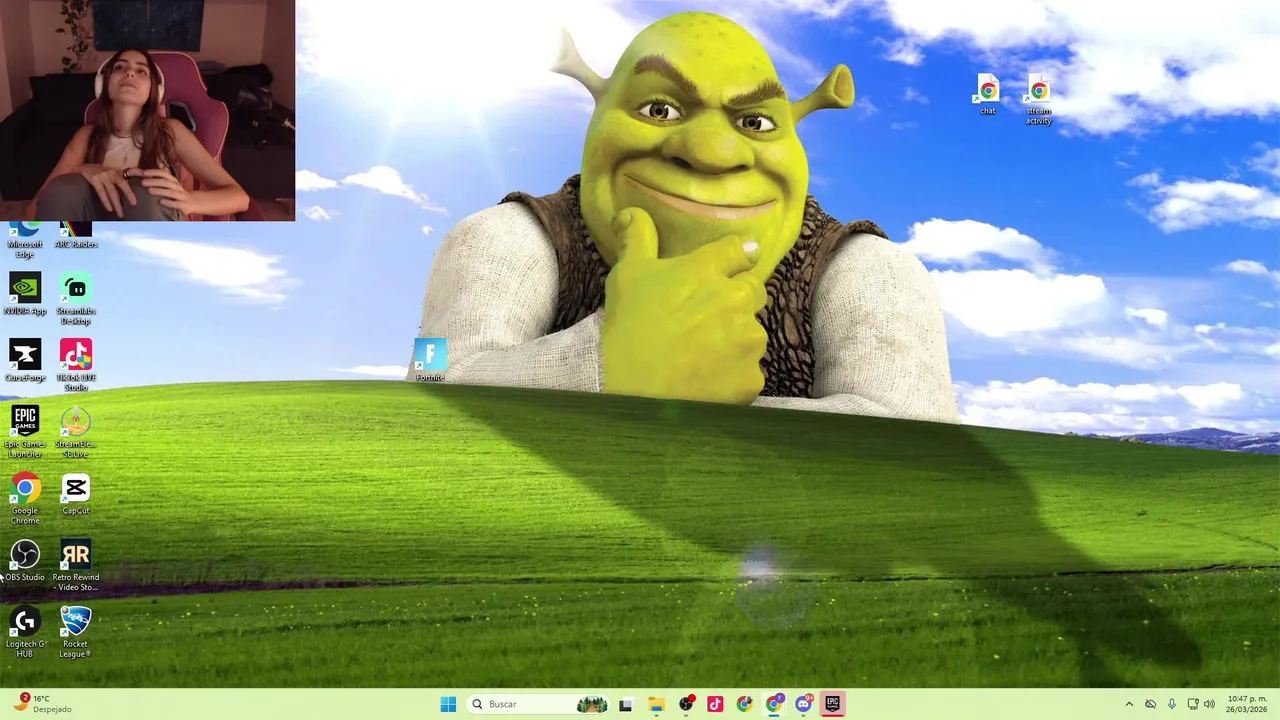The height and width of the screenshot is (720, 1280).
Task: Click the search highlight image in Buscar box
Action: click(x=592, y=704)
